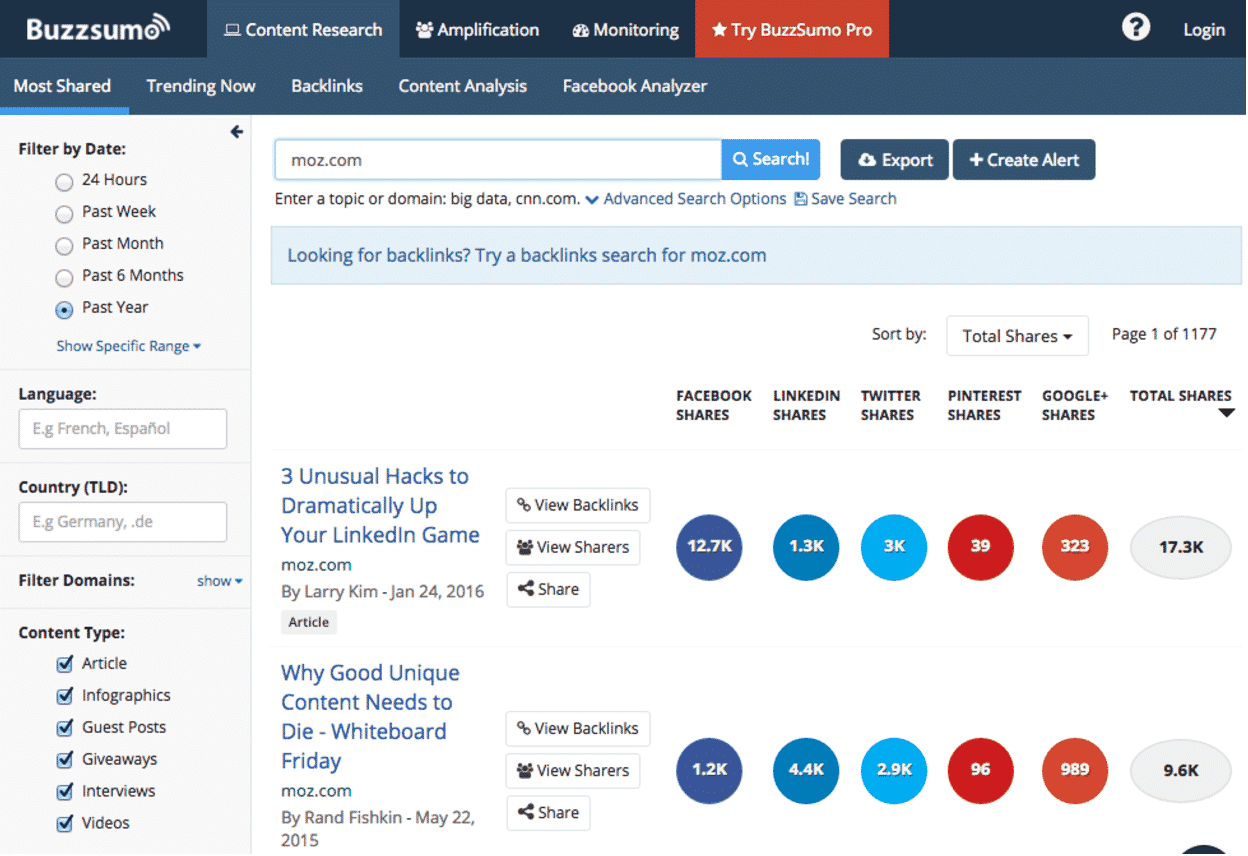Click the 17.3K total shares badge
This screenshot has height=856, width=1248.
1181,547
